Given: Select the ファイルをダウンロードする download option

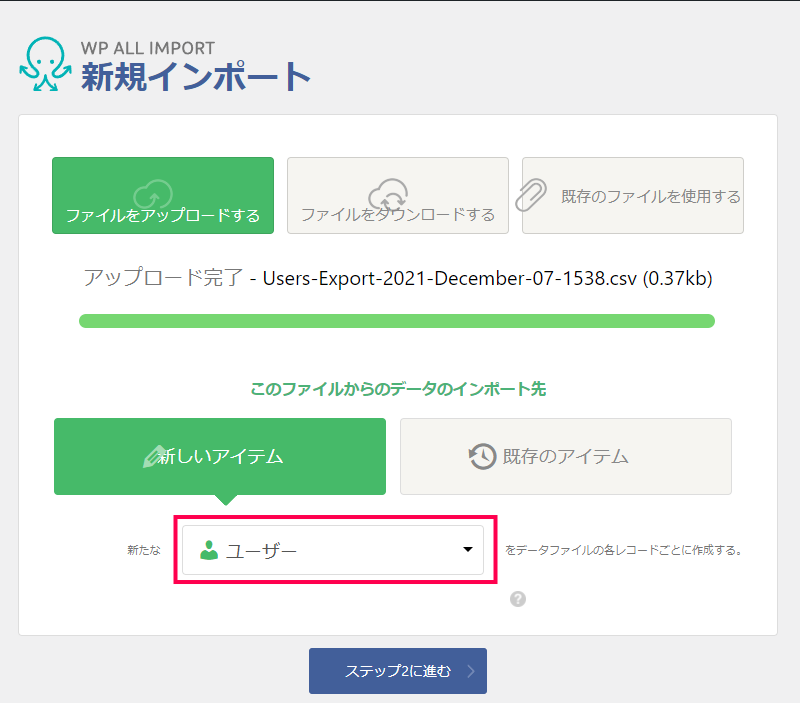Looking at the screenshot, I should pos(398,195).
